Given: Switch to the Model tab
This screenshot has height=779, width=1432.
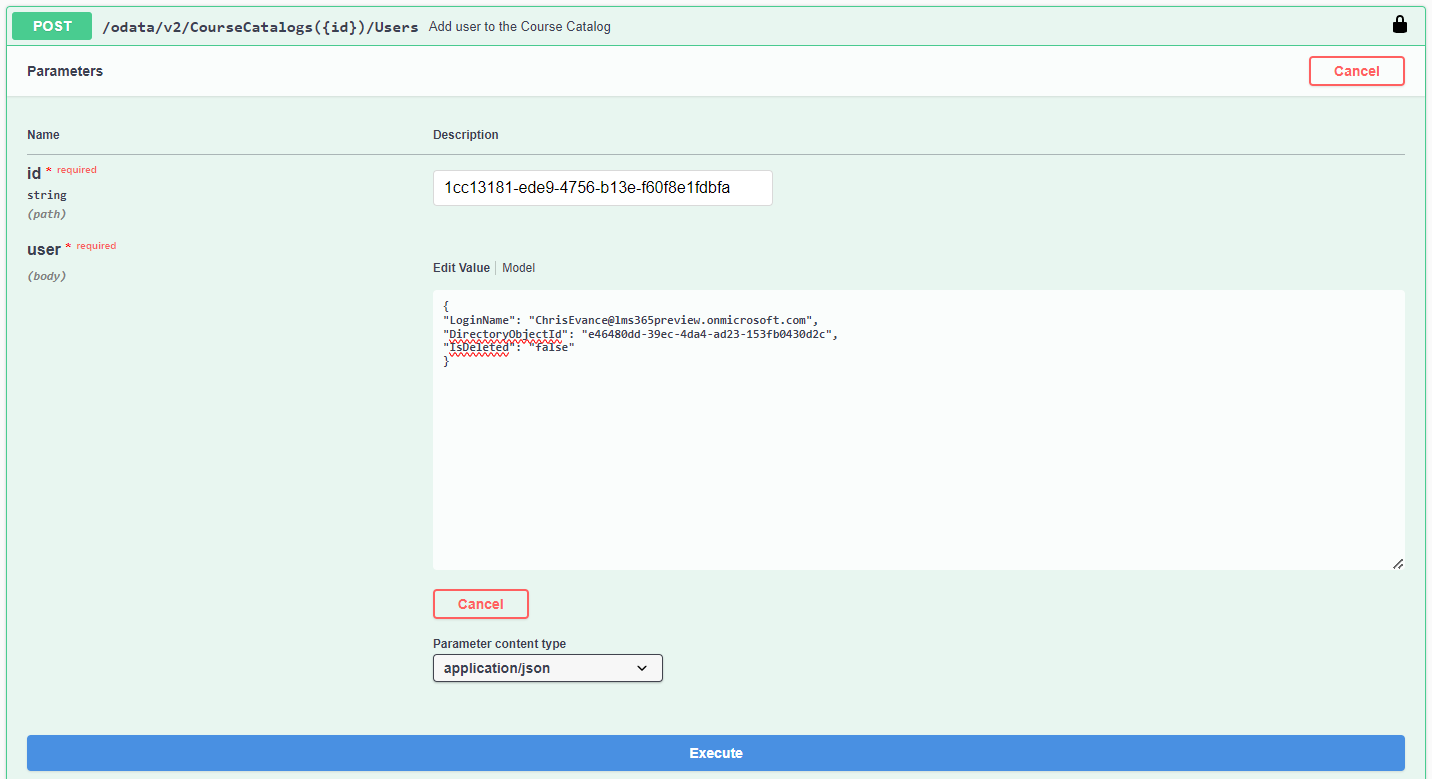Looking at the screenshot, I should [x=518, y=267].
